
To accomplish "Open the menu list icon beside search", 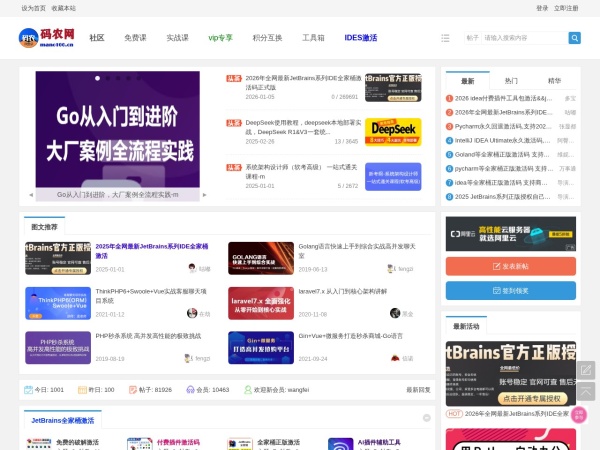I will (x=445, y=38).
